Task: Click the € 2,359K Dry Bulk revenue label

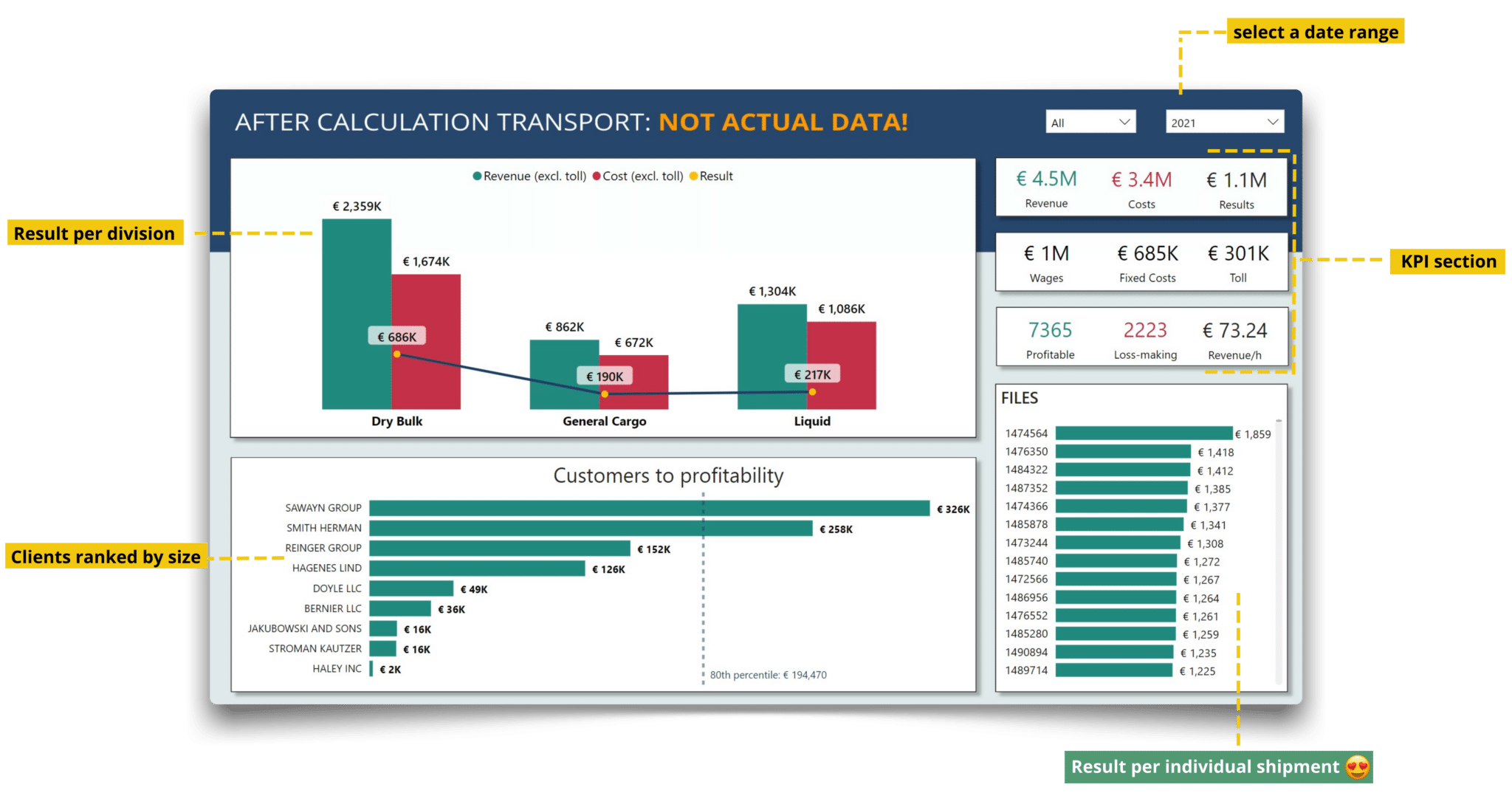Action: (x=357, y=206)
